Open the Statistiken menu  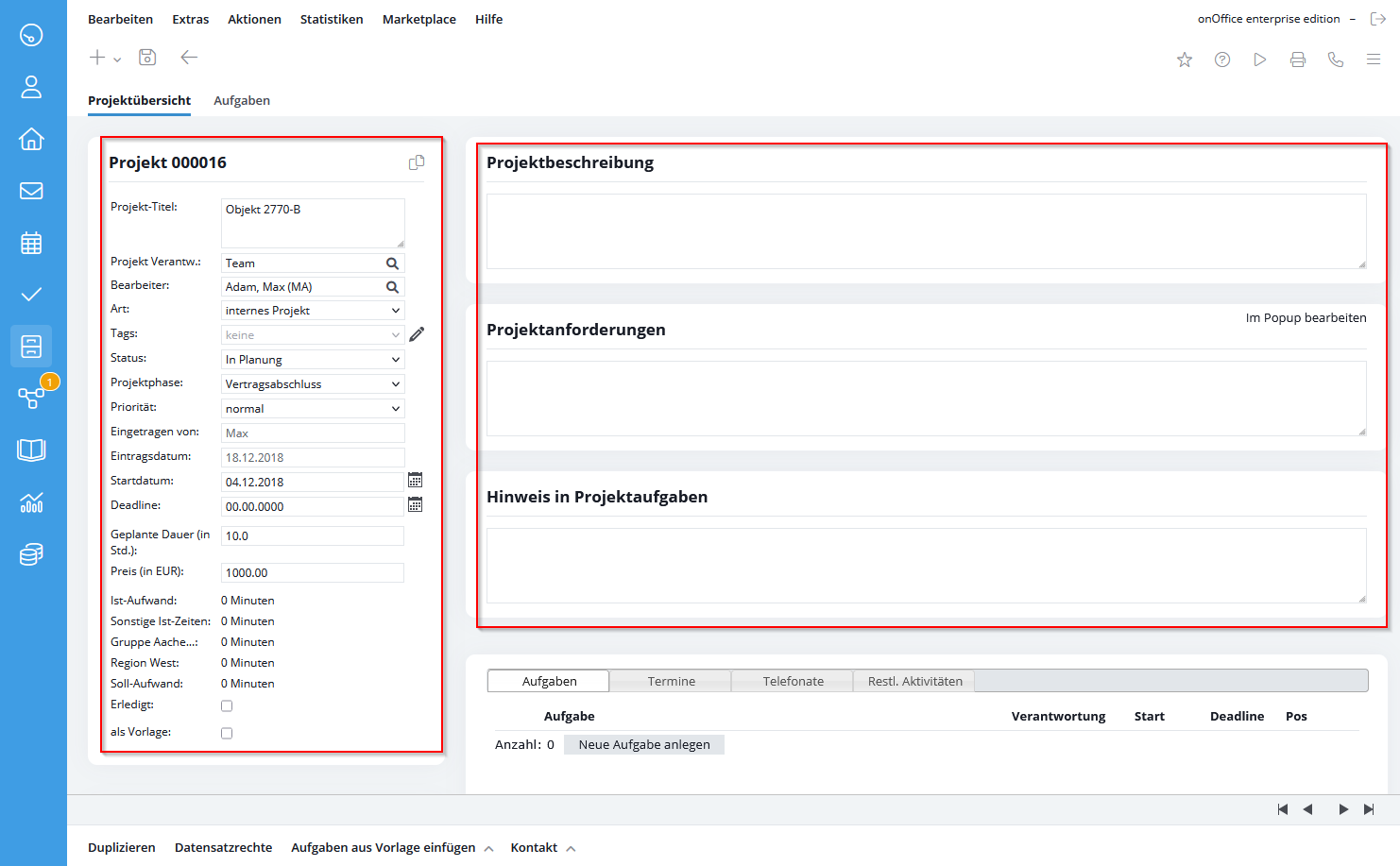(x=332, y=19)
